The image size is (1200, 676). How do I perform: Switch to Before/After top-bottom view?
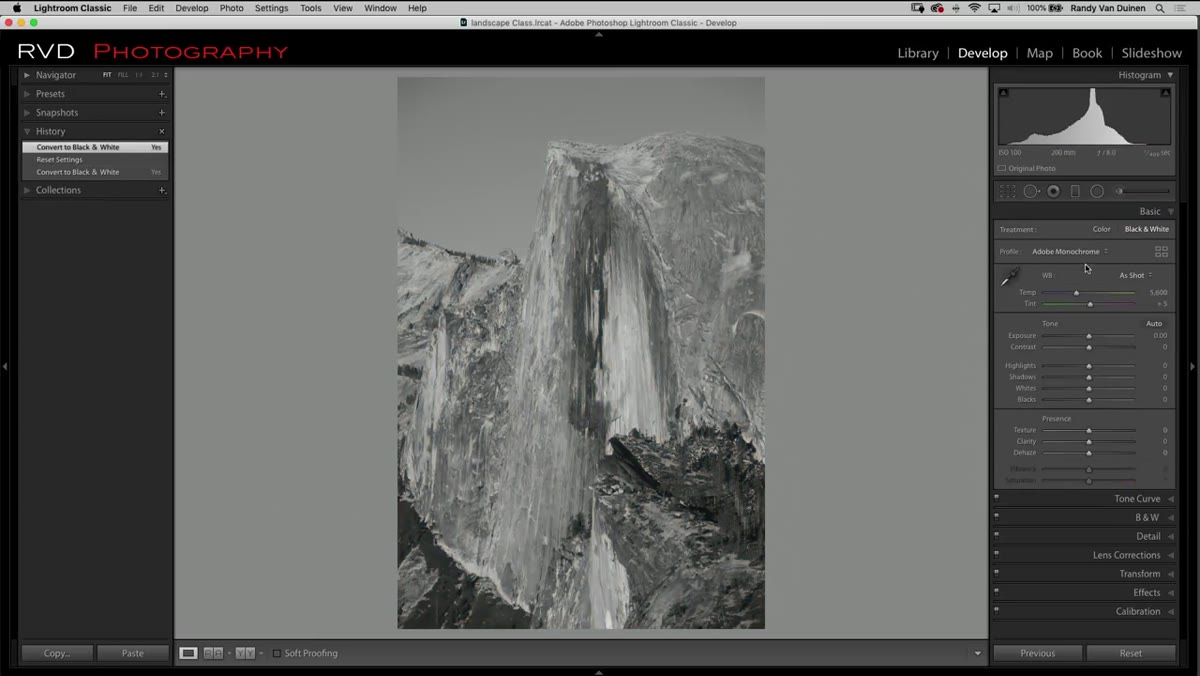[x=245, y=653]
